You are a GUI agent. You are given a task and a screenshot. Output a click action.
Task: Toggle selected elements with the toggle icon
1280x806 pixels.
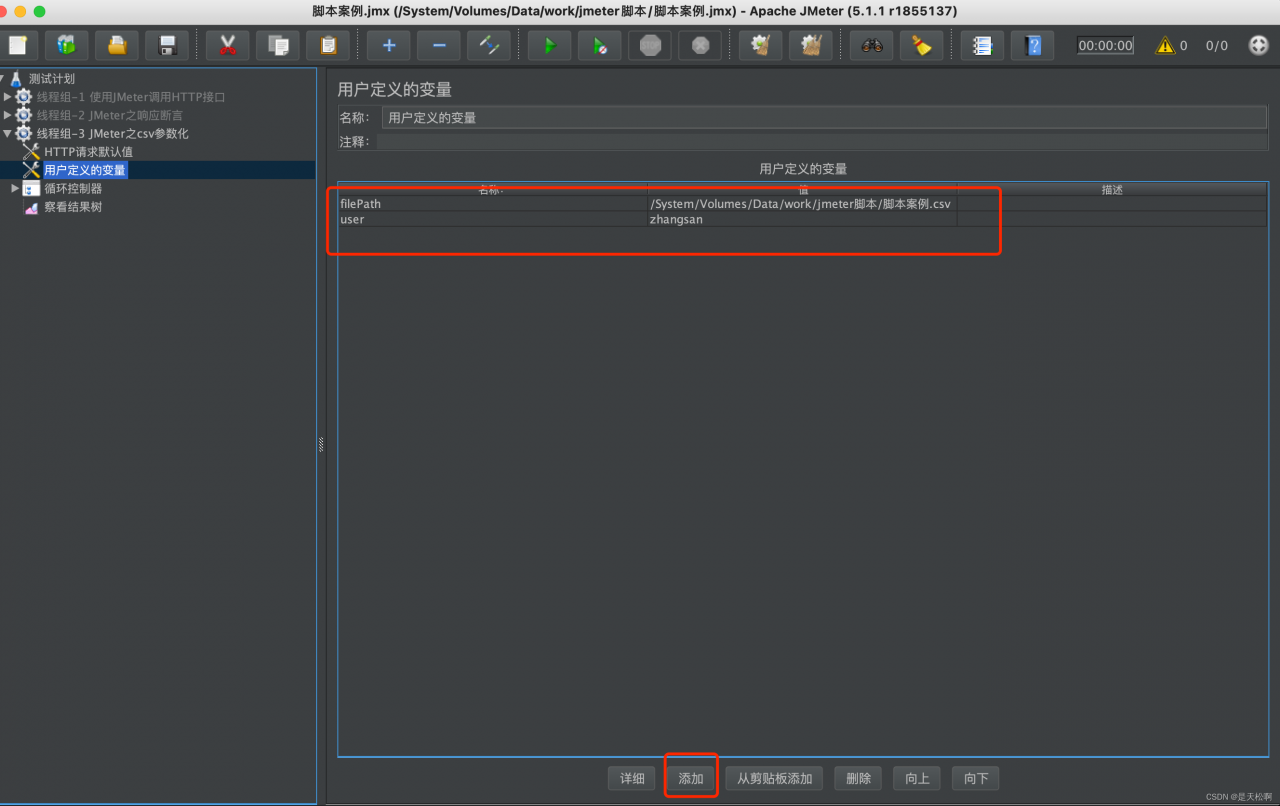[x=489, y=45]
